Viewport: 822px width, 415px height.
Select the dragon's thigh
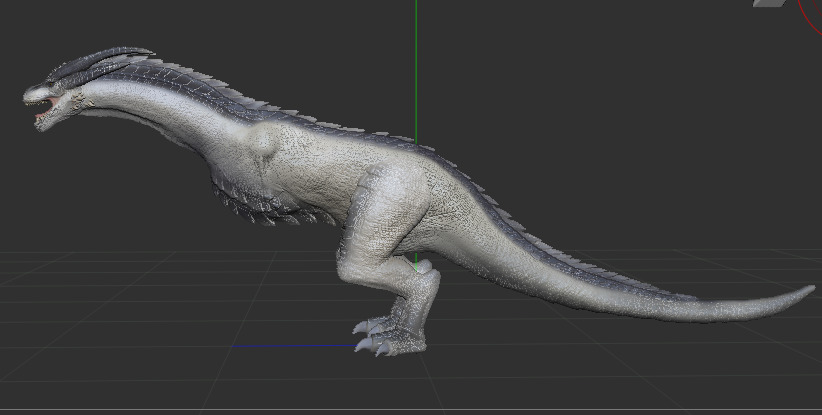[x=390, y=210]
